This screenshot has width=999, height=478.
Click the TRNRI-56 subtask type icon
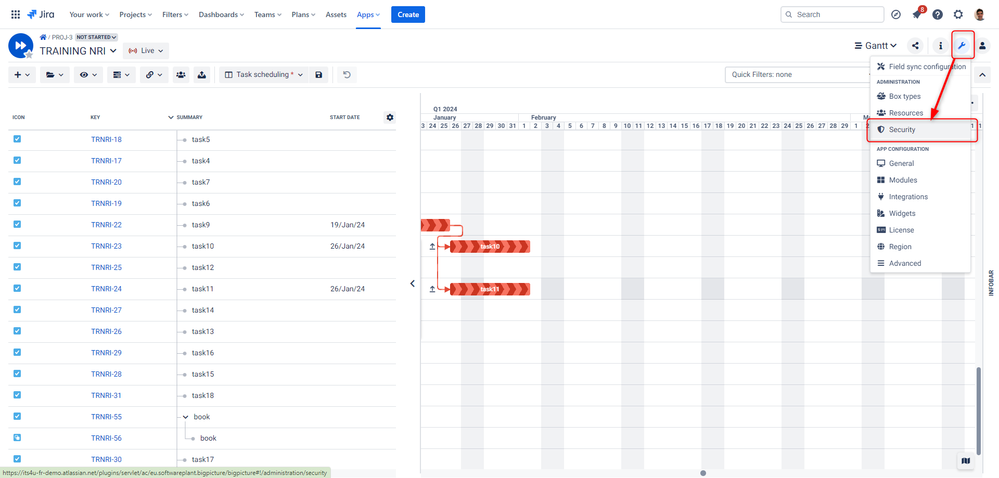17,437
